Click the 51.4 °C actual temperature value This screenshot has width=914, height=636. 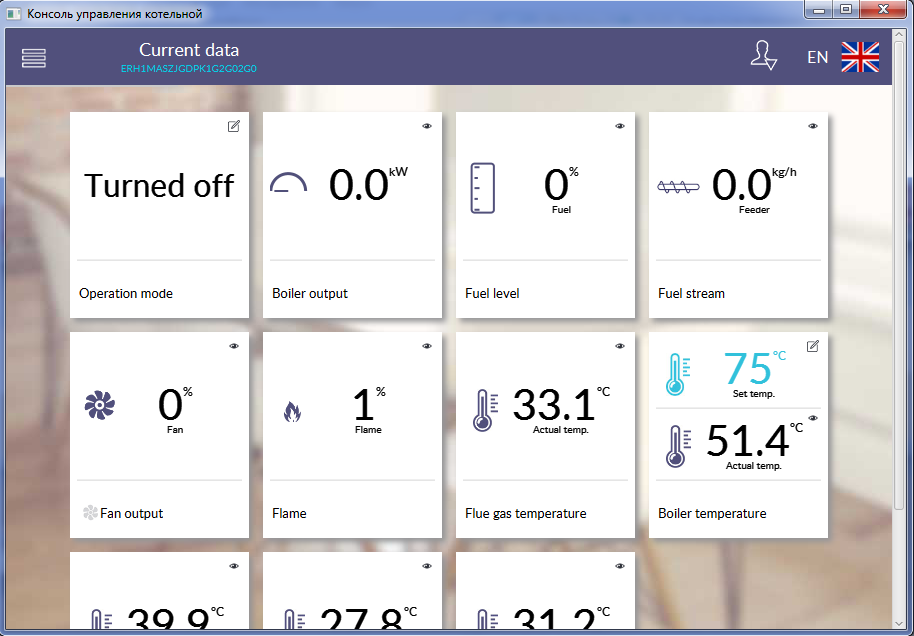point(754,441)
